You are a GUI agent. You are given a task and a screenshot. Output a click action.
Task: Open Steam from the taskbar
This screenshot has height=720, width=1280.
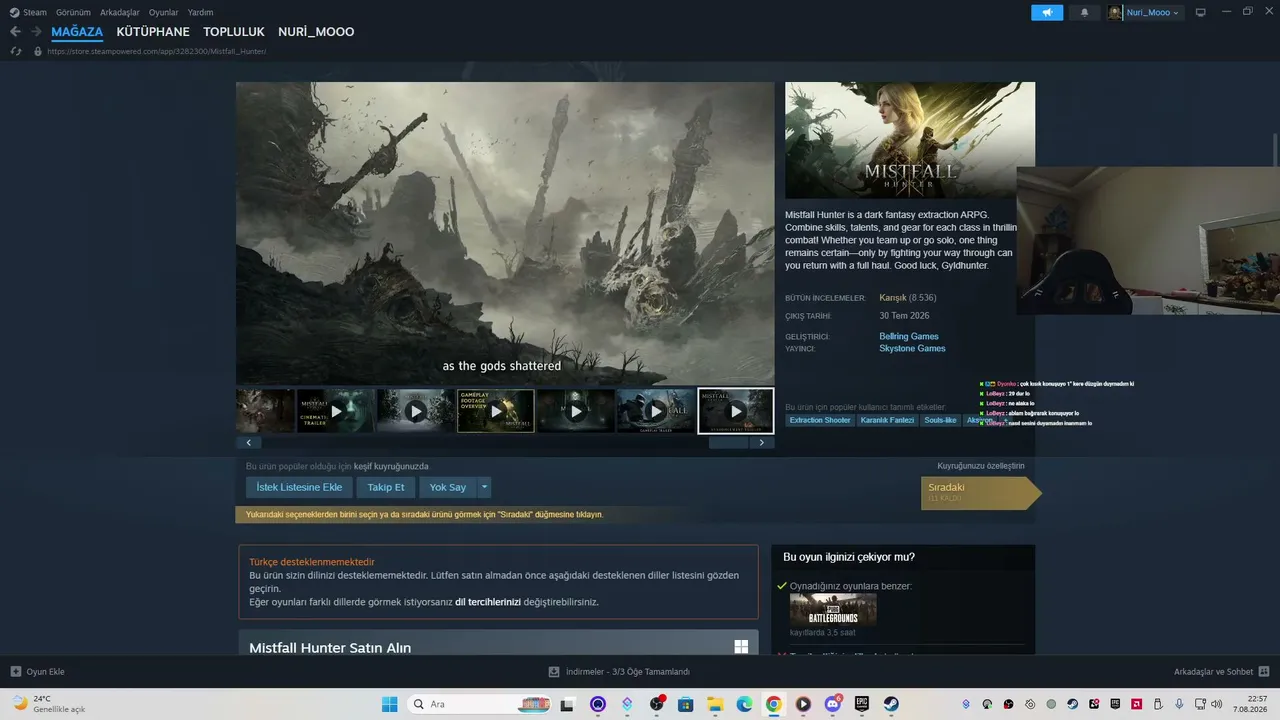(x=891, y=704)
